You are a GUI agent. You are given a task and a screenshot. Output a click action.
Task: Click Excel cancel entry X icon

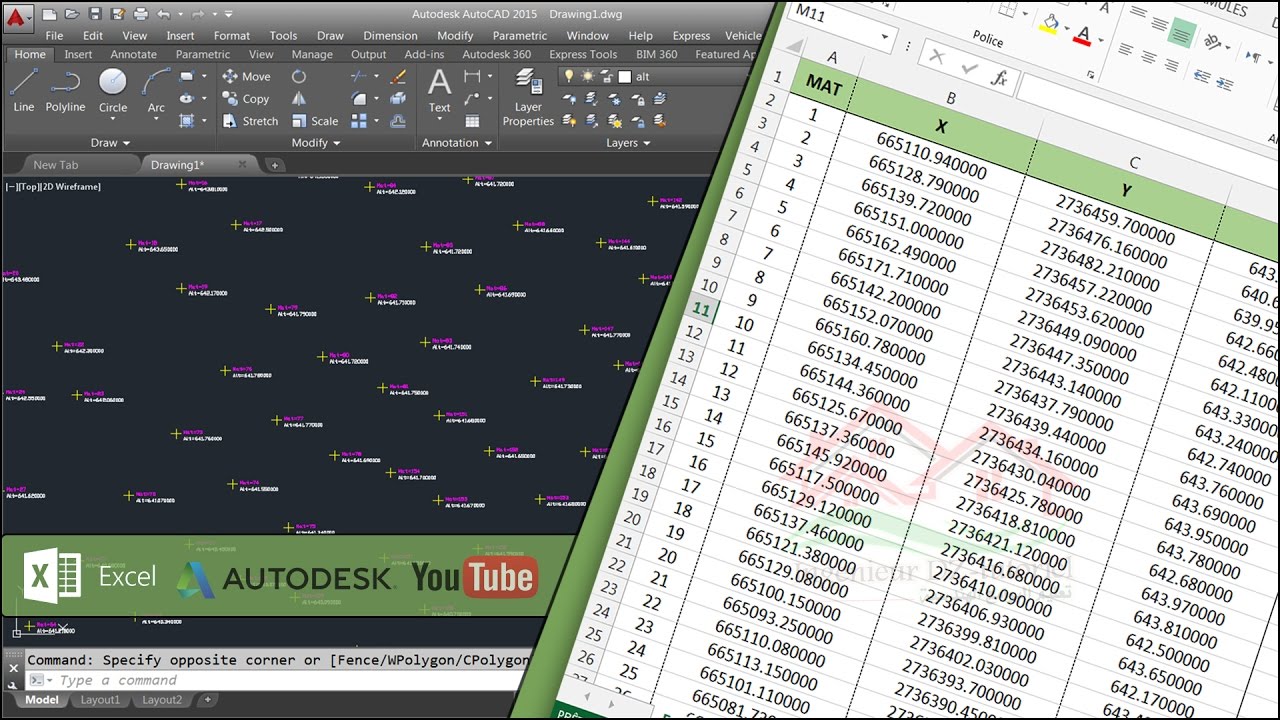[937, 57]
